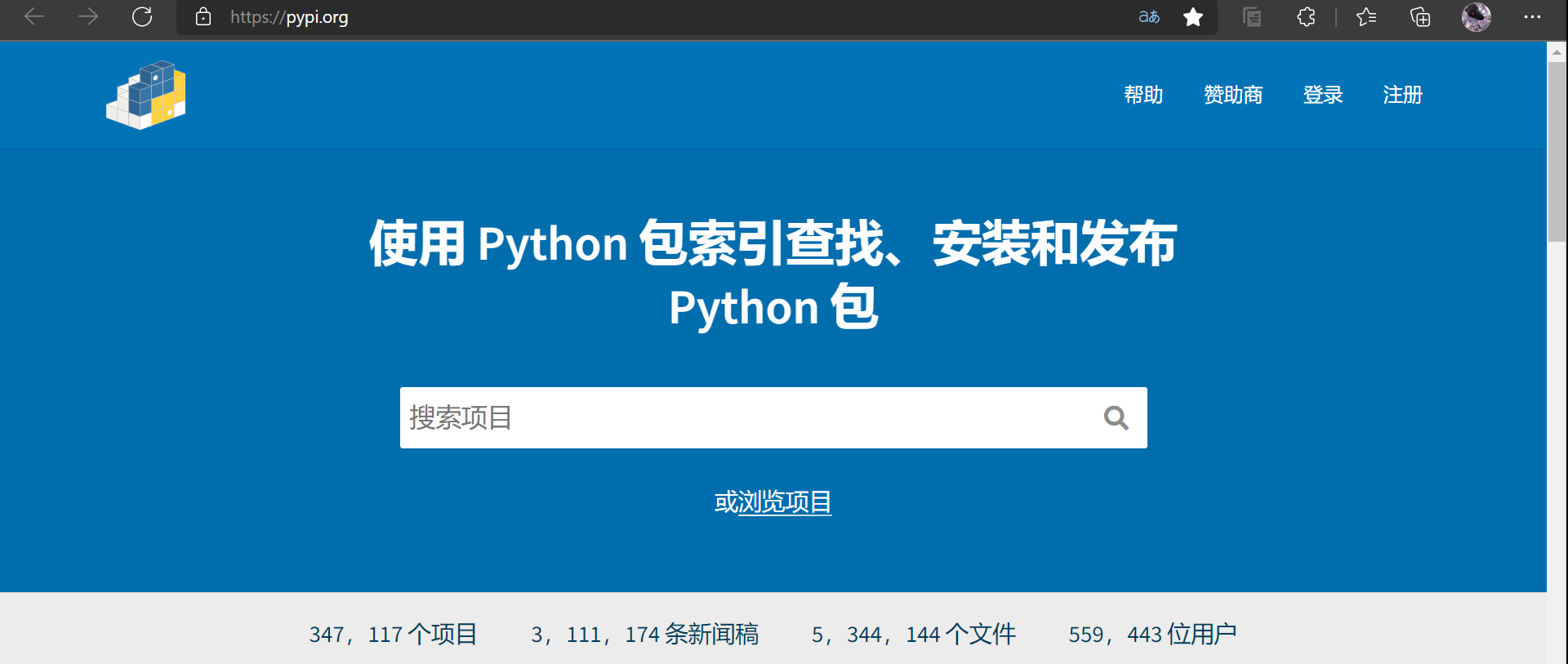Click the 3,111,174 条新闻稿 statistic

pyautogui.click(x=644, y=634)
